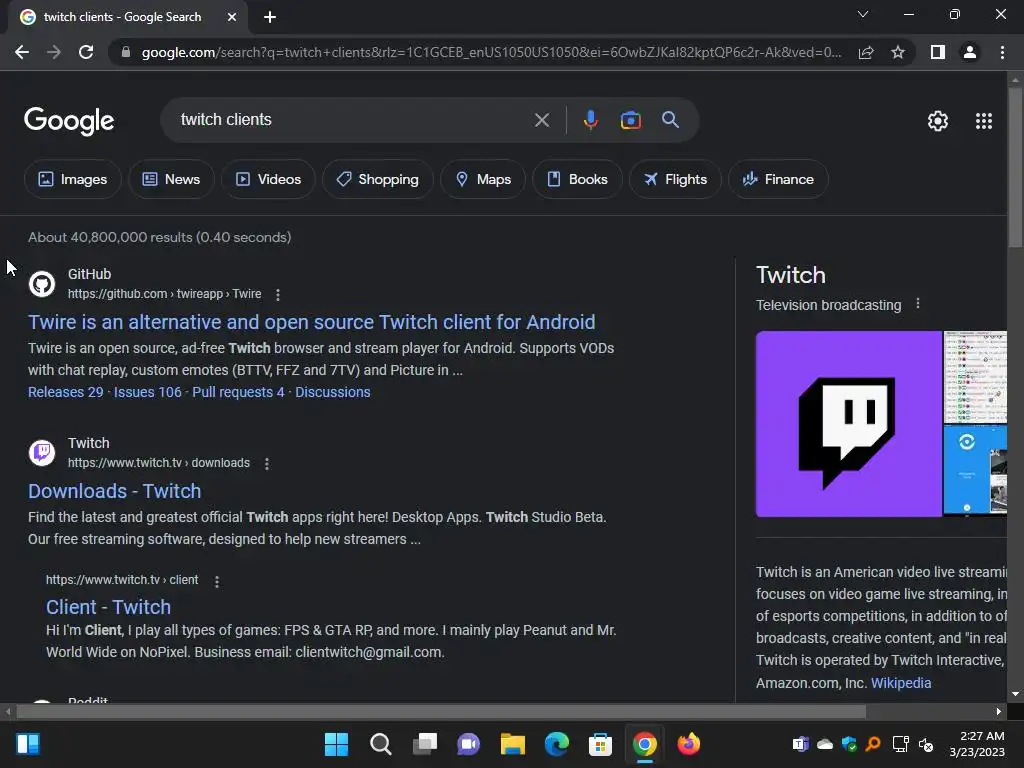Open Windows taskbar search

(x=381, y=744)
